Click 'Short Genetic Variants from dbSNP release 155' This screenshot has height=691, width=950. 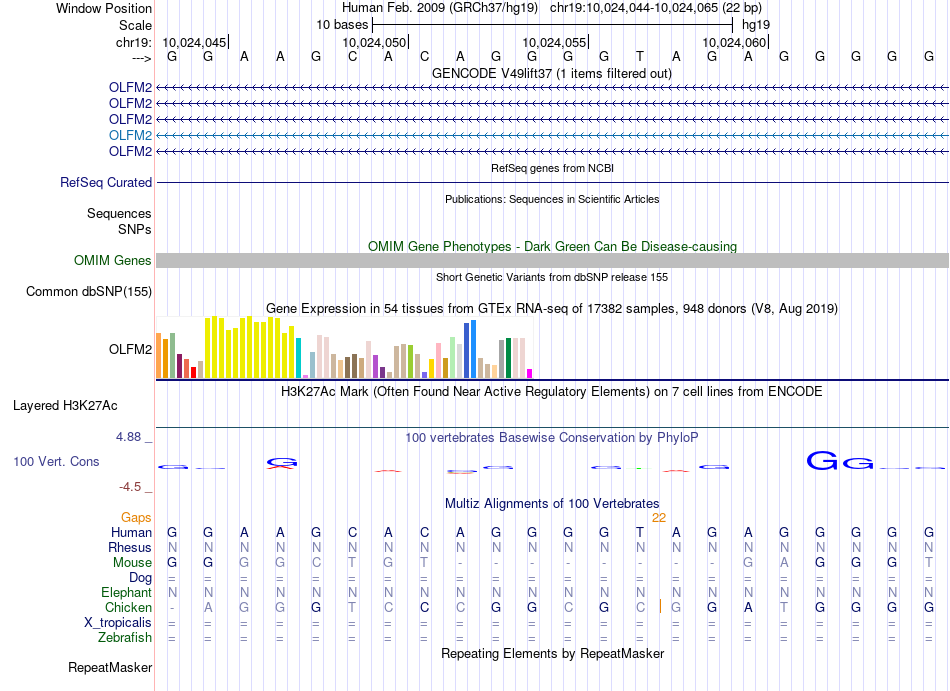pos(552,277)
